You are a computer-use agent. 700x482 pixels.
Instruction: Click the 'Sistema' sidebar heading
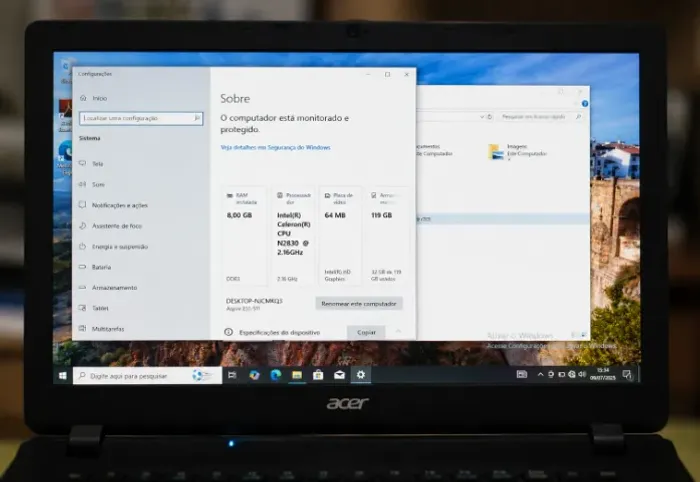pos(90,138)
